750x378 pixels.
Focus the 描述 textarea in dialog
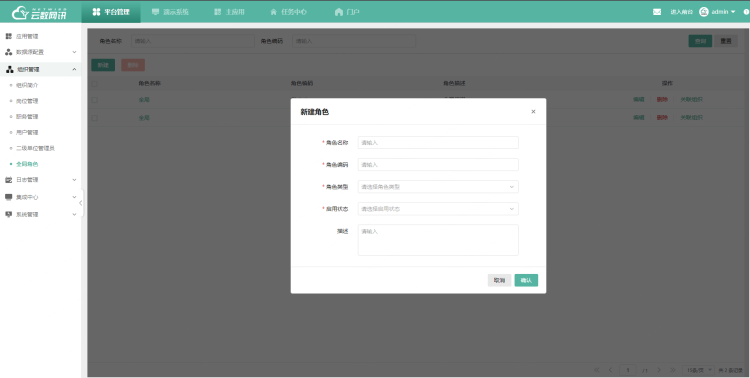click(x=438, y=240)
